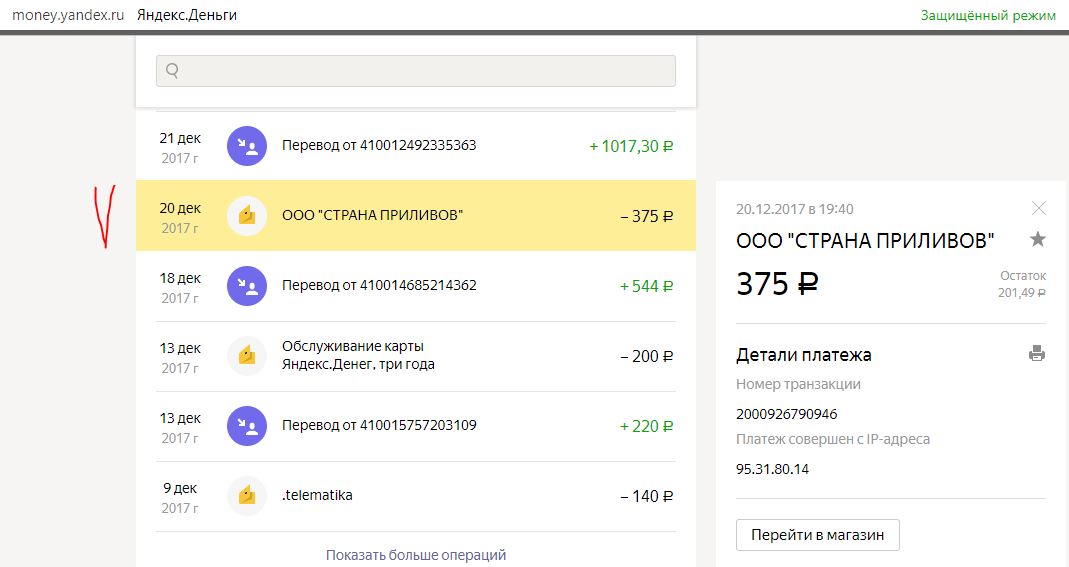
Task: Click the Детали платежа heading
Action: point(804,354)
